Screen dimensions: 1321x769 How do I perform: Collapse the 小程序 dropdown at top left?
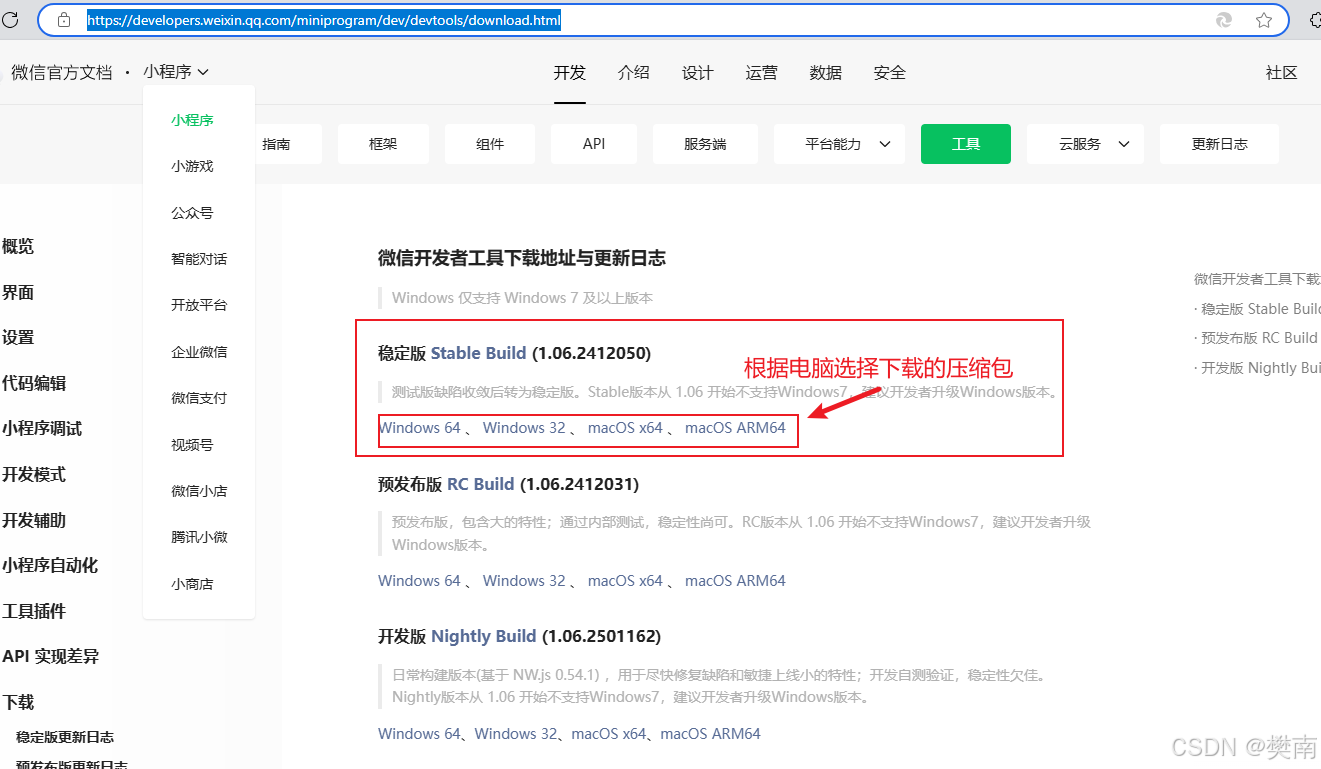pos(176,72)
